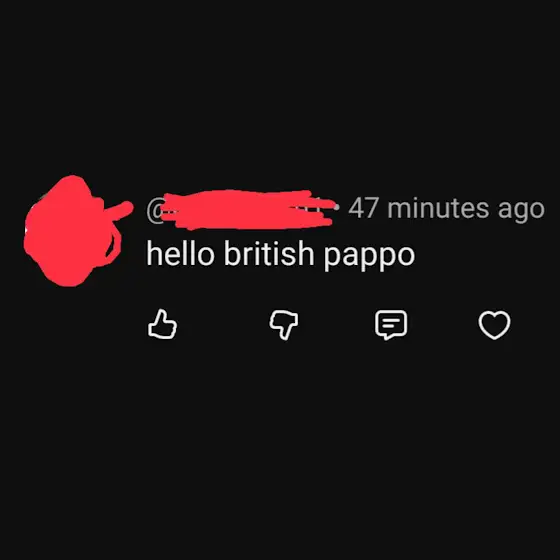560x560 pixels.
Task: Dislike the comment with thumbs down icon
Action: tap(284, 325)
